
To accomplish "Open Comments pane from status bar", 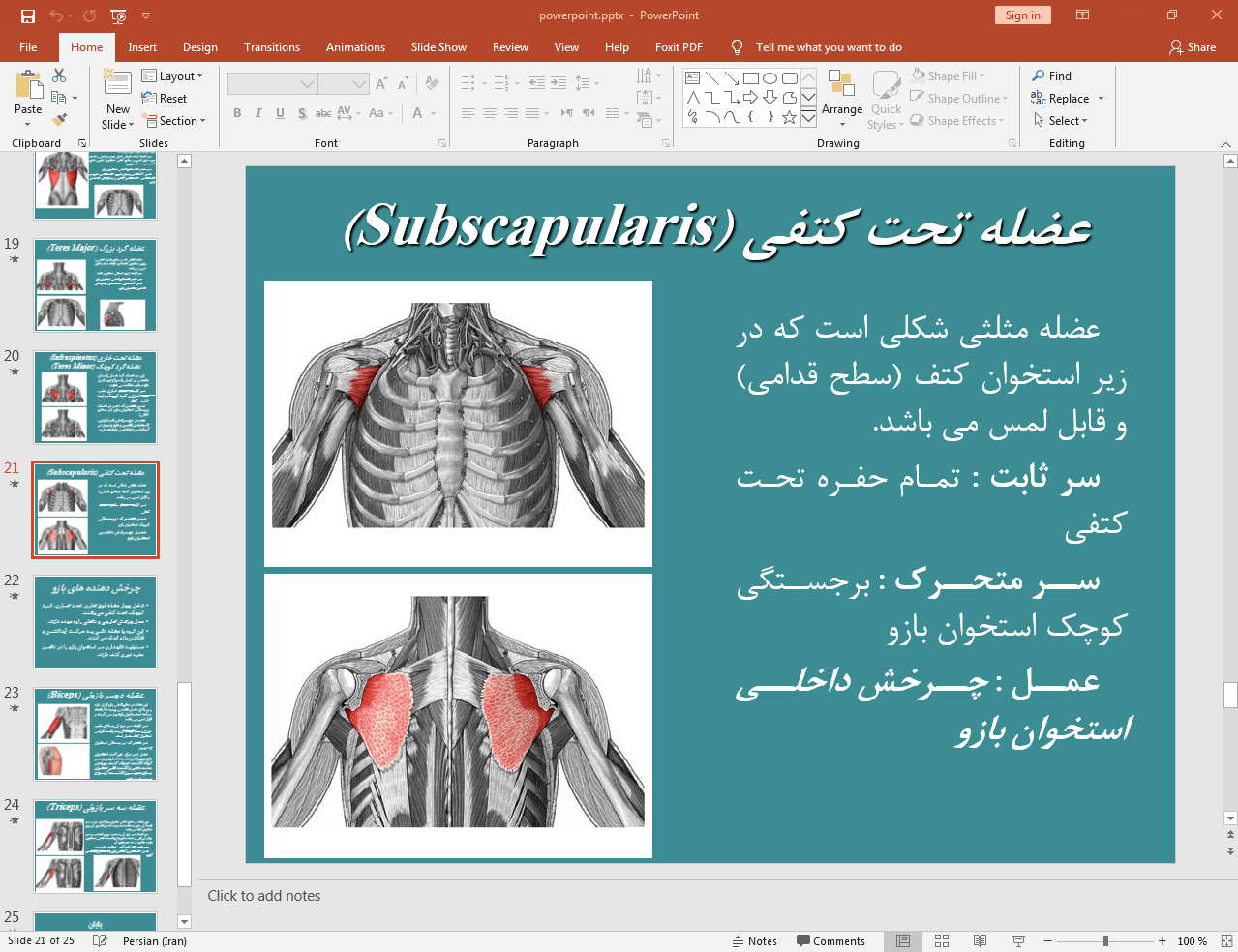I will pos(830,941).
